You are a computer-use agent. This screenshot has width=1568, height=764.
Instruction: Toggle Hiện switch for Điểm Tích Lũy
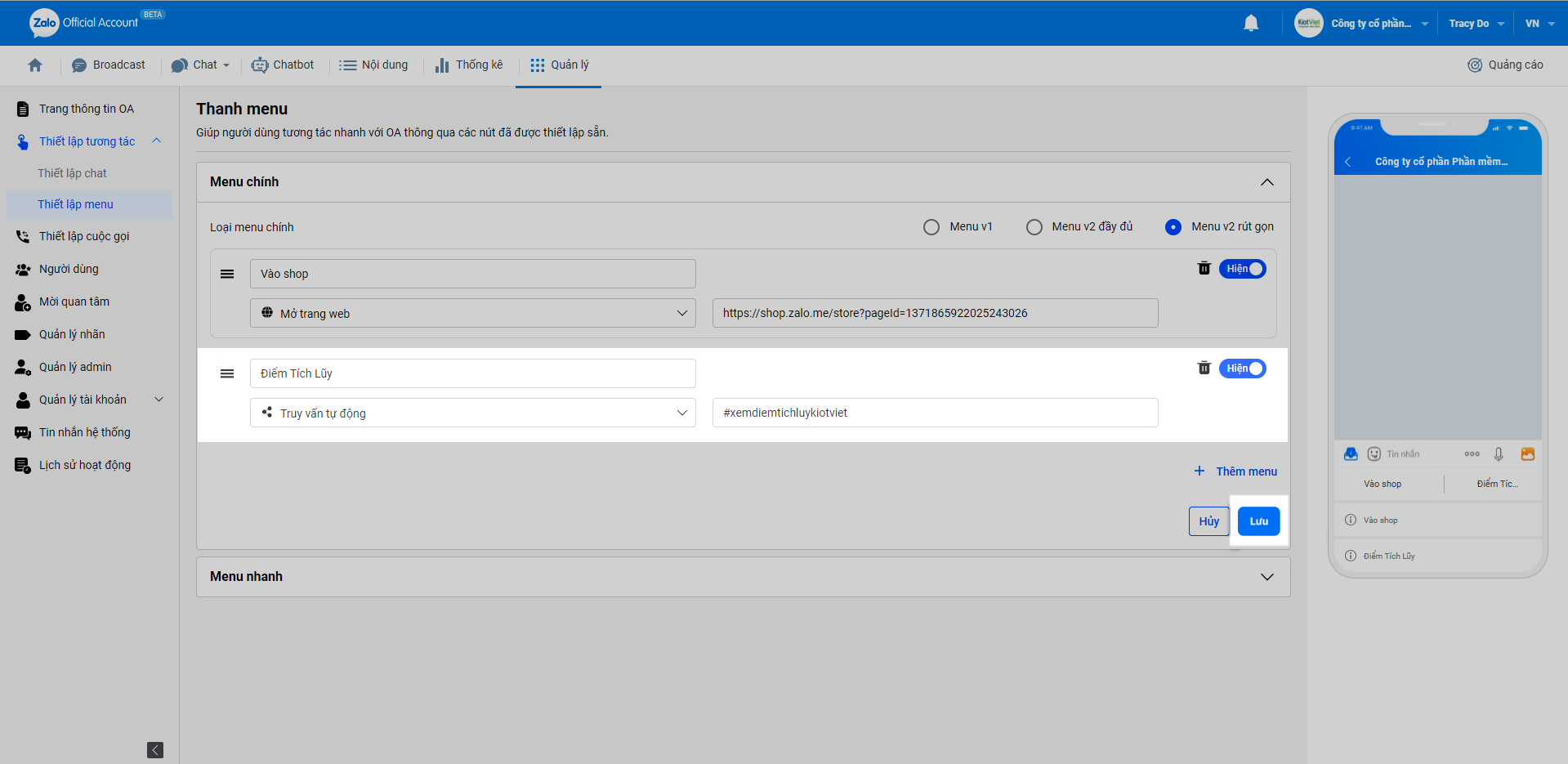pos(1242,369)
